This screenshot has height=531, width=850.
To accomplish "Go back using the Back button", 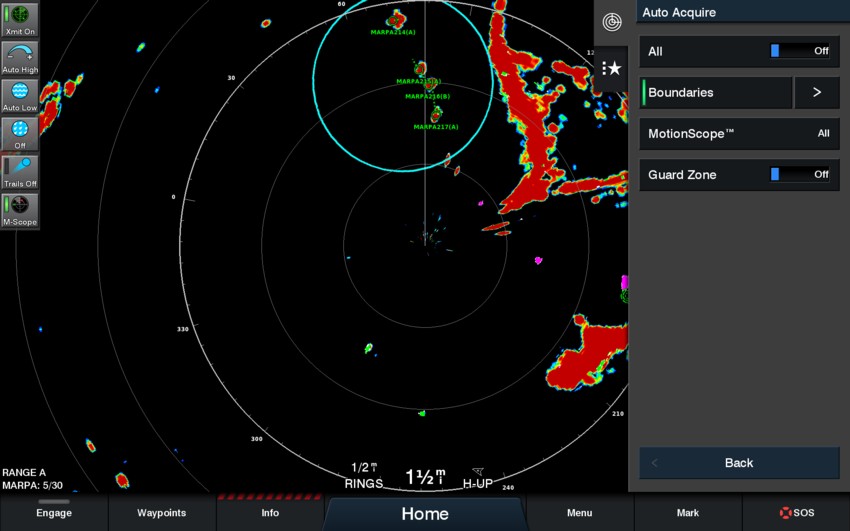I will (739, 463).
